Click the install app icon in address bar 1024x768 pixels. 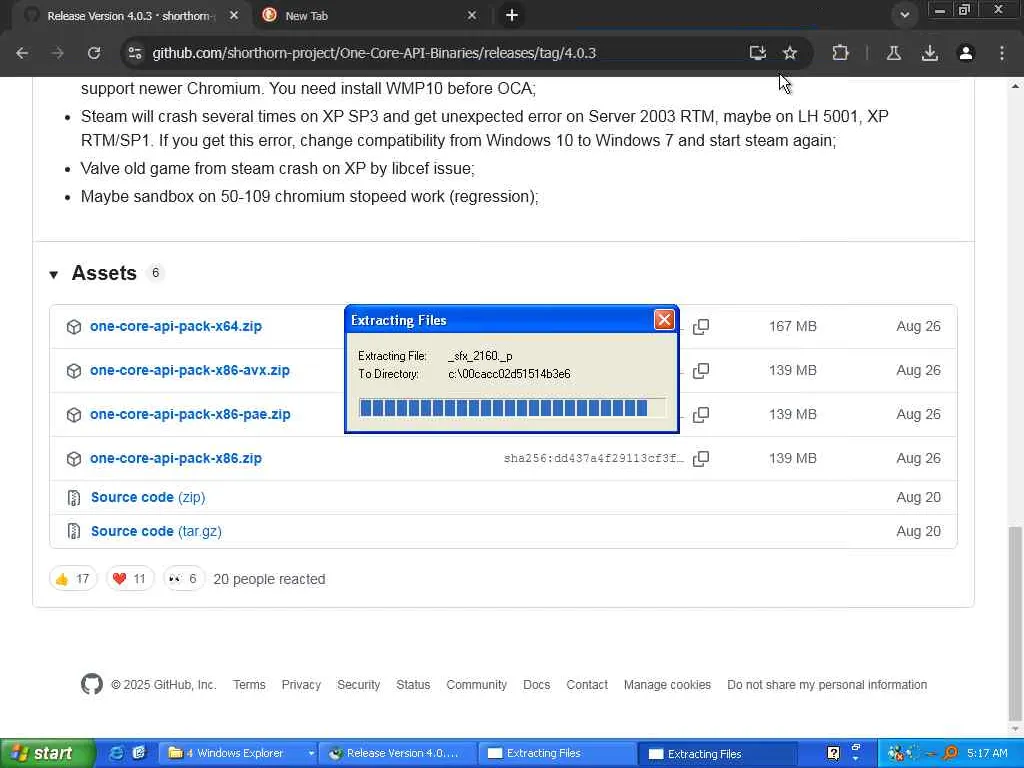pyautogui.click(x=758, y=53)
